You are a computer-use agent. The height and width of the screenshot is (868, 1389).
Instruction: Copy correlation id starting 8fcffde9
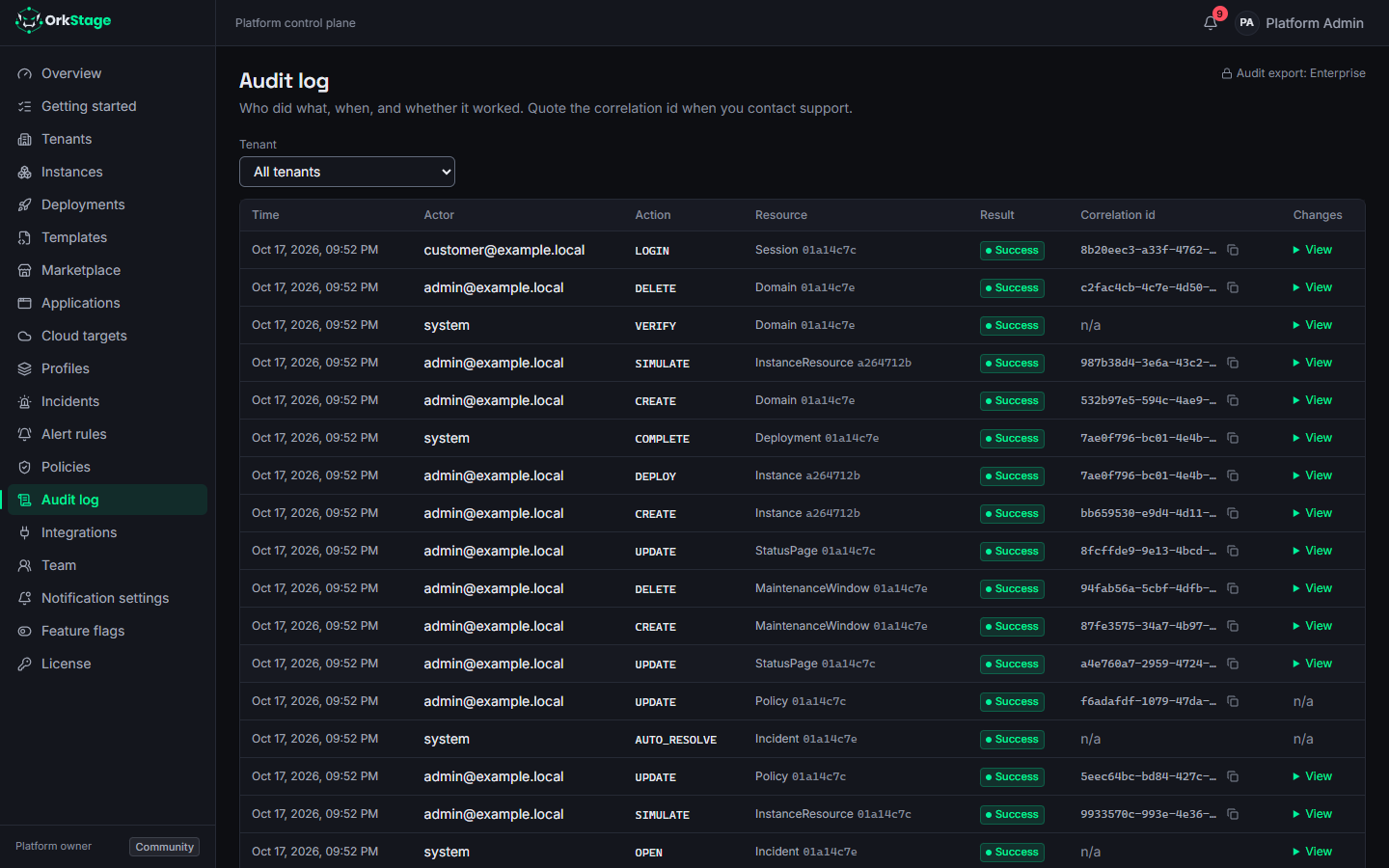pos(1233,551)
